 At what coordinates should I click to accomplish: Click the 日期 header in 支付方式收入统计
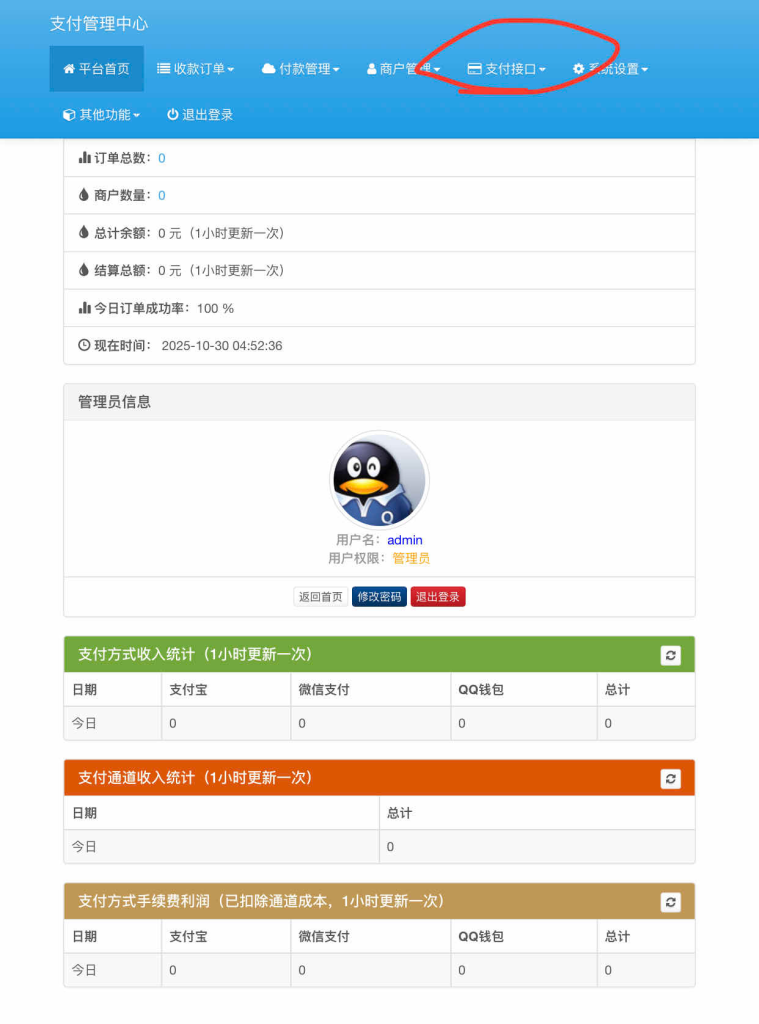point(84,690)
